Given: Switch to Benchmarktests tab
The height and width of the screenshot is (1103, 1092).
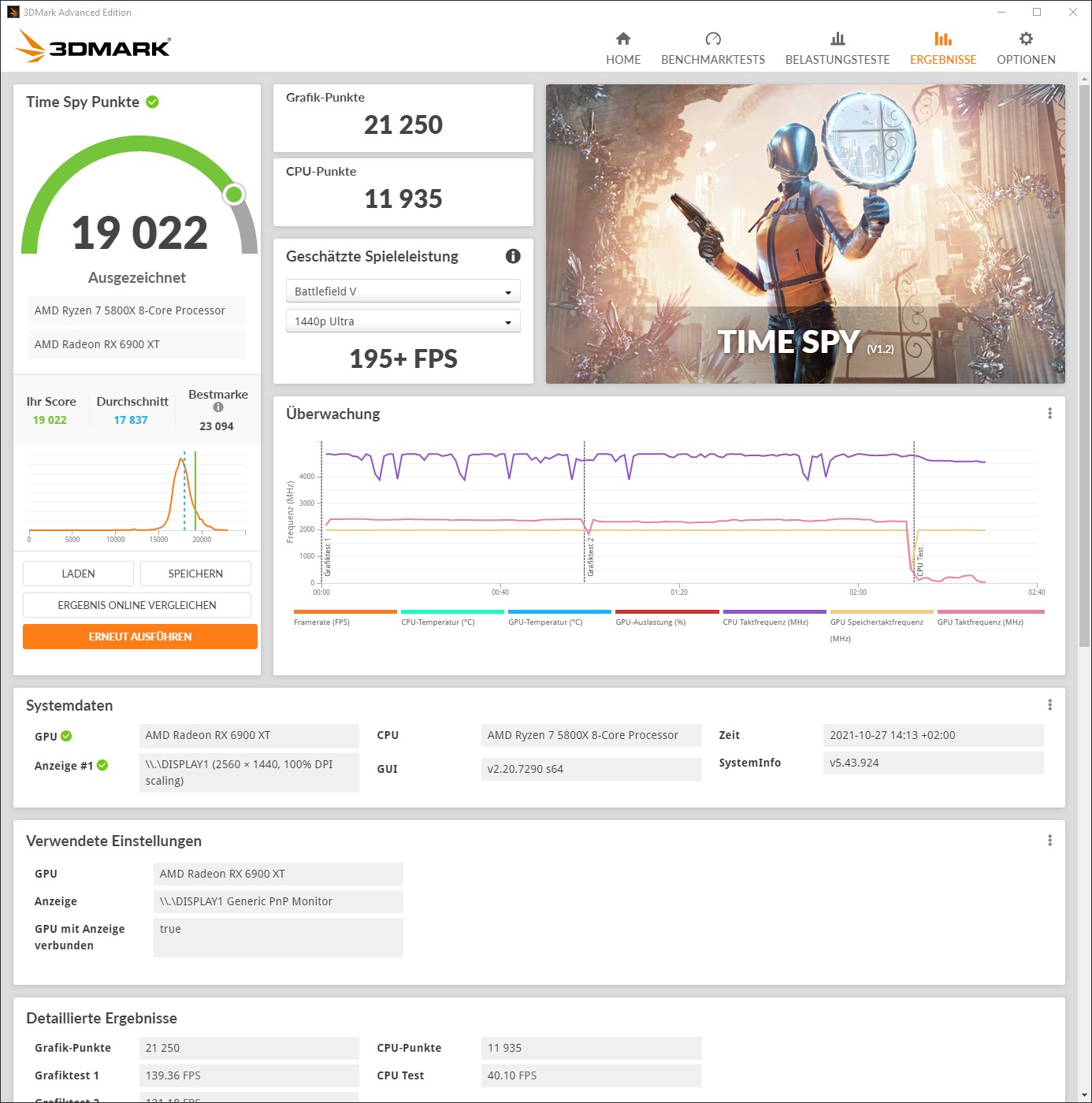Looking at the screenshot, I should (x=713, y=49).
